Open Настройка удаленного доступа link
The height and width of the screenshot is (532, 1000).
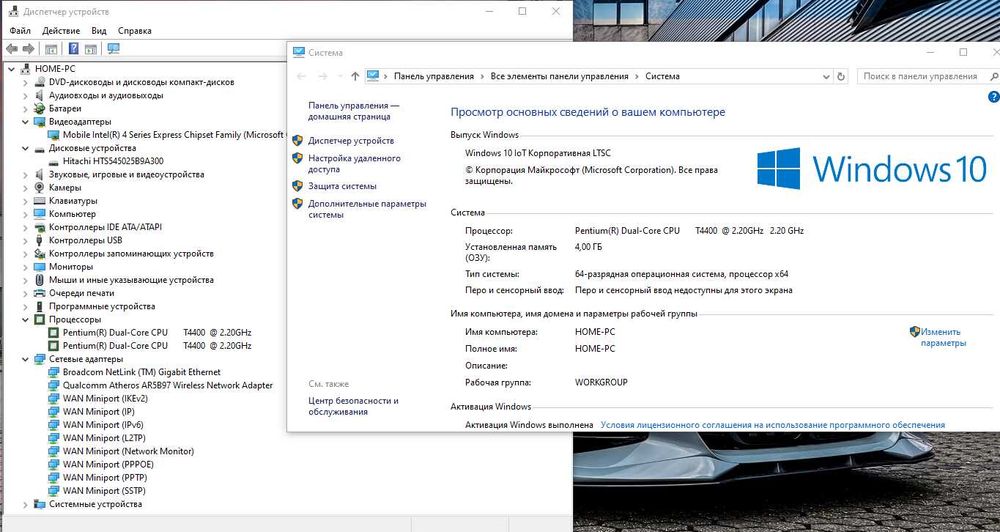click(x=354, y=163)
